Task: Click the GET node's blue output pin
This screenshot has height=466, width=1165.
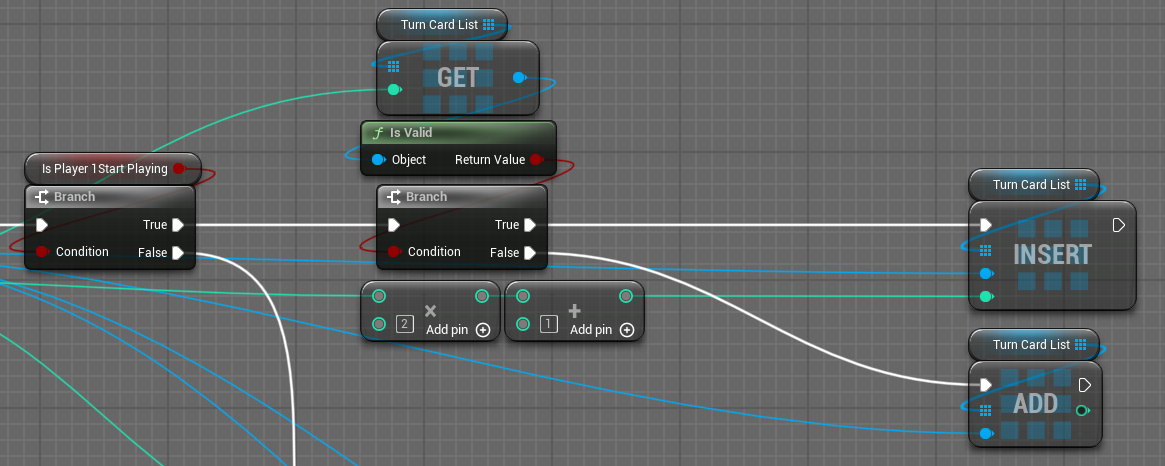Action: 519,77
